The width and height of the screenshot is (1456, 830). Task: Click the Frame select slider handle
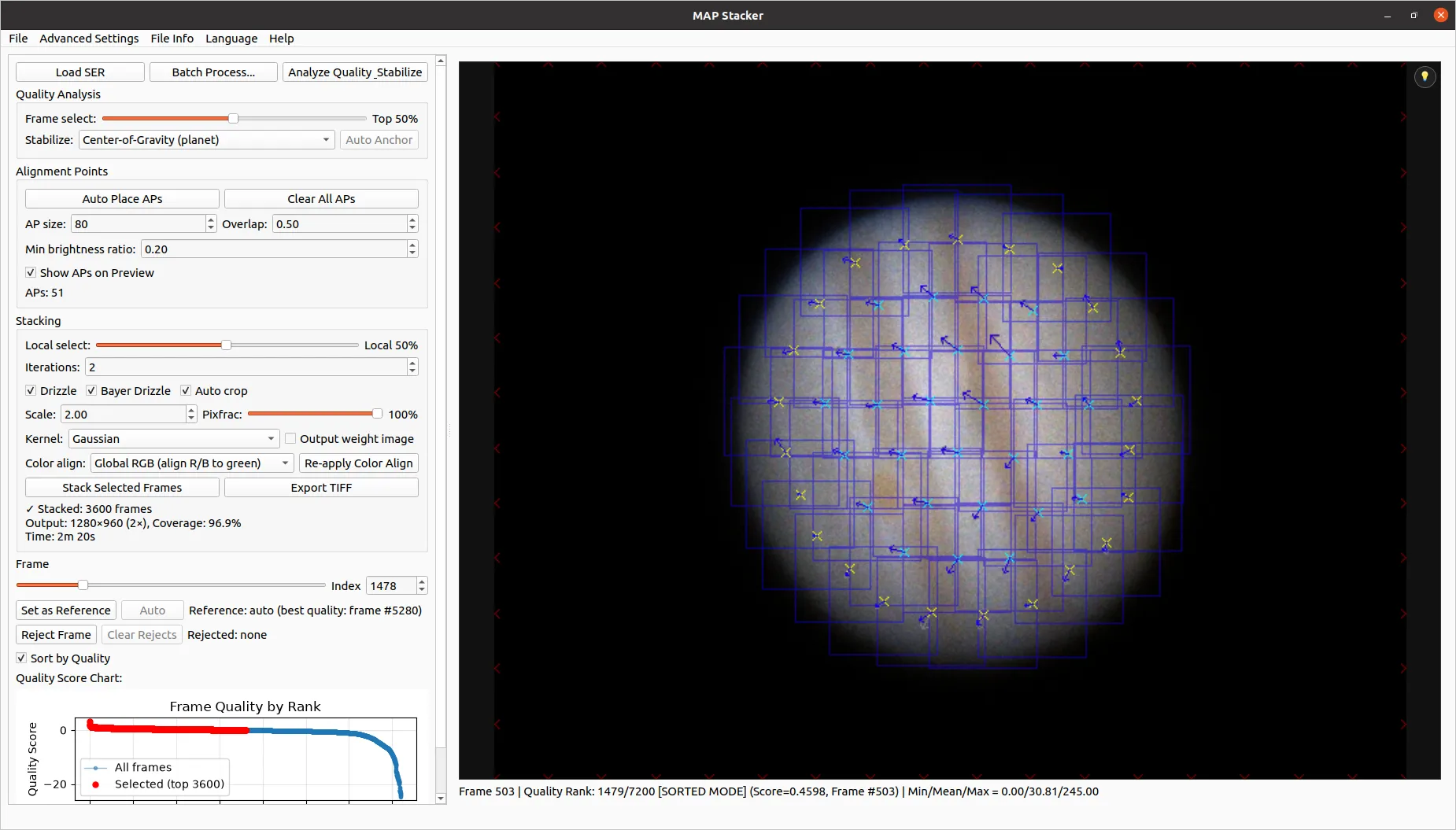[233, 118]
